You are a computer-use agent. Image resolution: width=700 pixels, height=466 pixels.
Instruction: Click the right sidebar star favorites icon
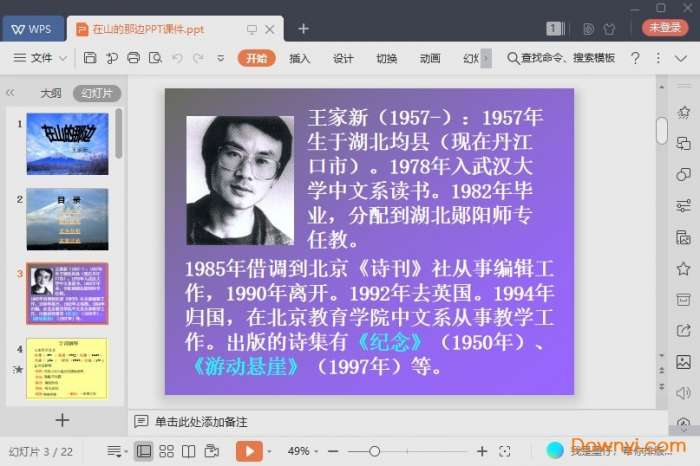(683, 269)
